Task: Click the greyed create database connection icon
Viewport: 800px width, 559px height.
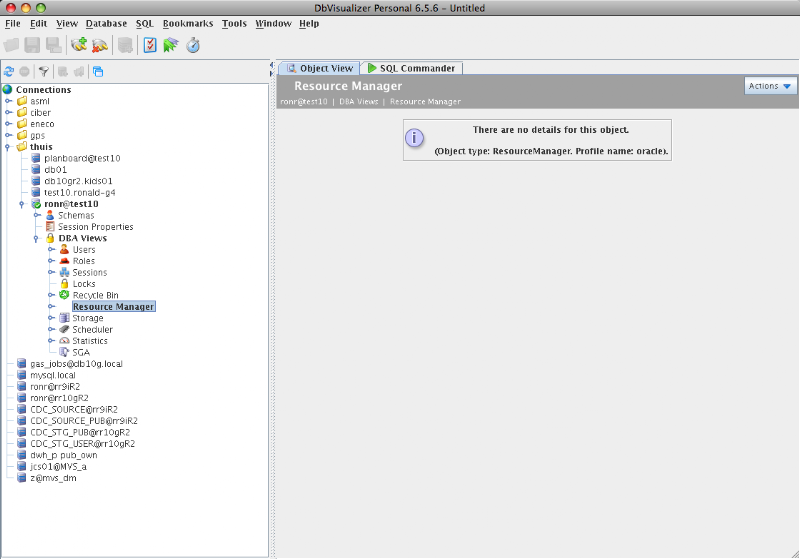Action: click(x=125, y=45)
